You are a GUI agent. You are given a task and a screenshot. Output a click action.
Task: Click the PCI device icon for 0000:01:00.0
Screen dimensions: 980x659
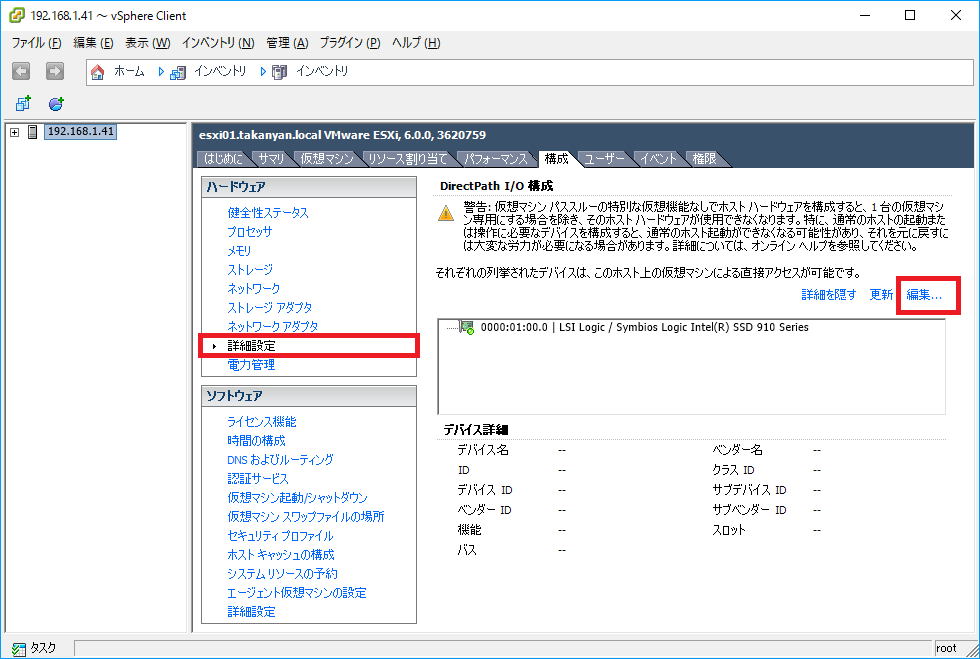pyautogui.click(x=468, y=327)
